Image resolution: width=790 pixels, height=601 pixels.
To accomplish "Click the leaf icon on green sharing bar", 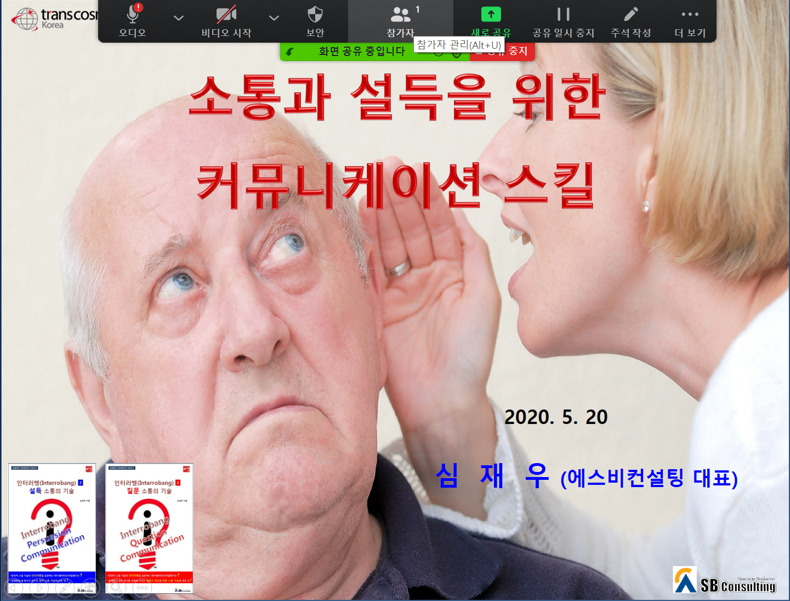I will pos(290,51).
